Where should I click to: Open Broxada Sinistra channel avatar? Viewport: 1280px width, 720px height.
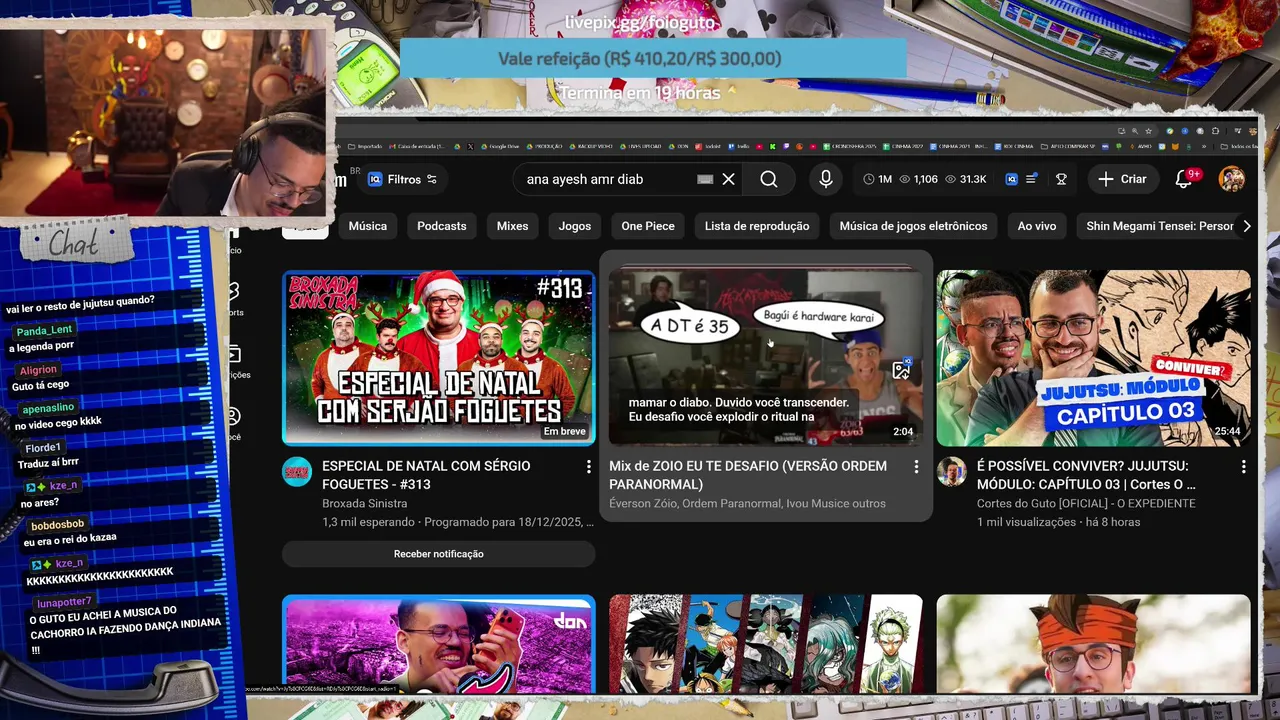pyautogui.click(x=297, y=472)
